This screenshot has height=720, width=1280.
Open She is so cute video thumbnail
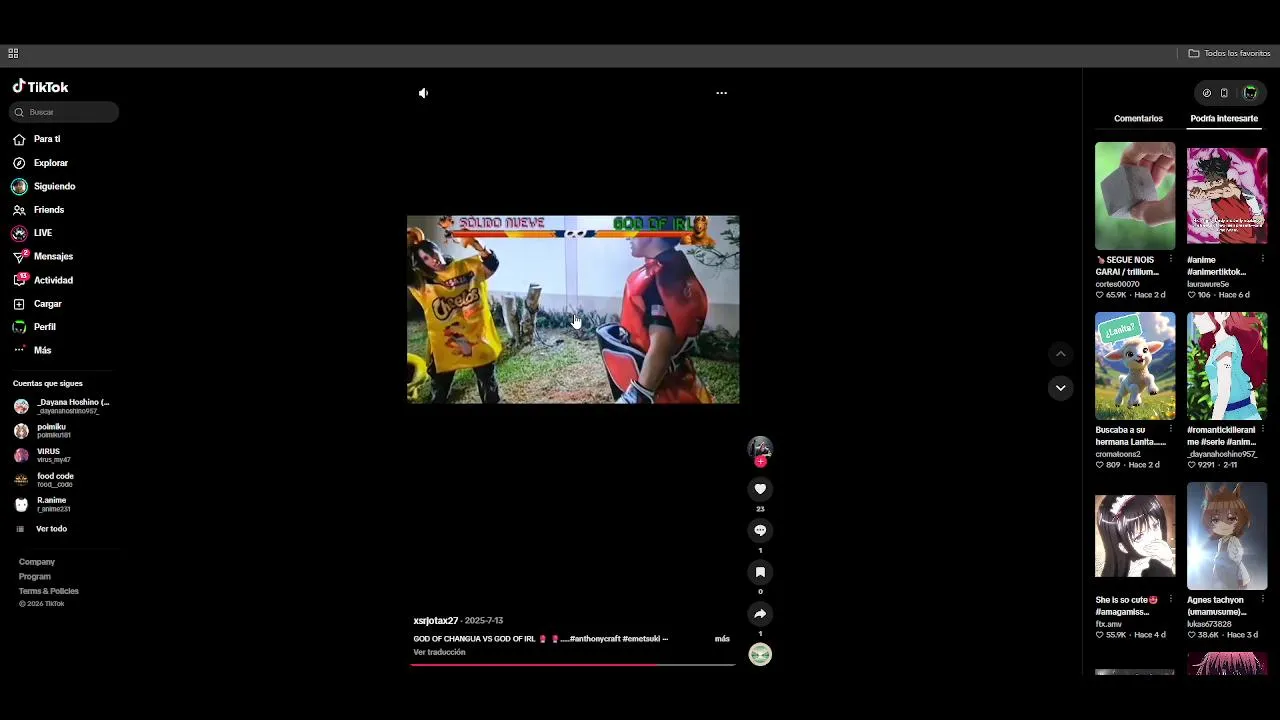pos(1135,536)
